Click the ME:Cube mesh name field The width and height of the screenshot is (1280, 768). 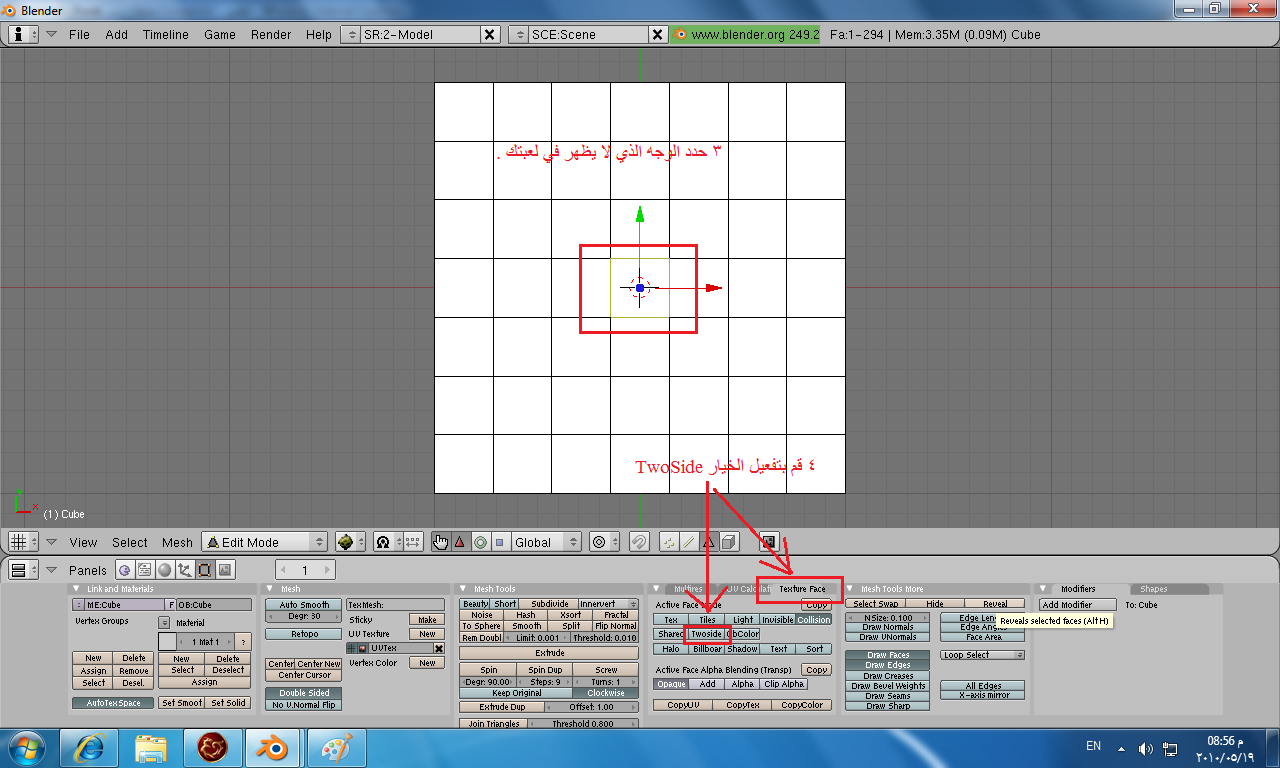(x=124, y=605)
